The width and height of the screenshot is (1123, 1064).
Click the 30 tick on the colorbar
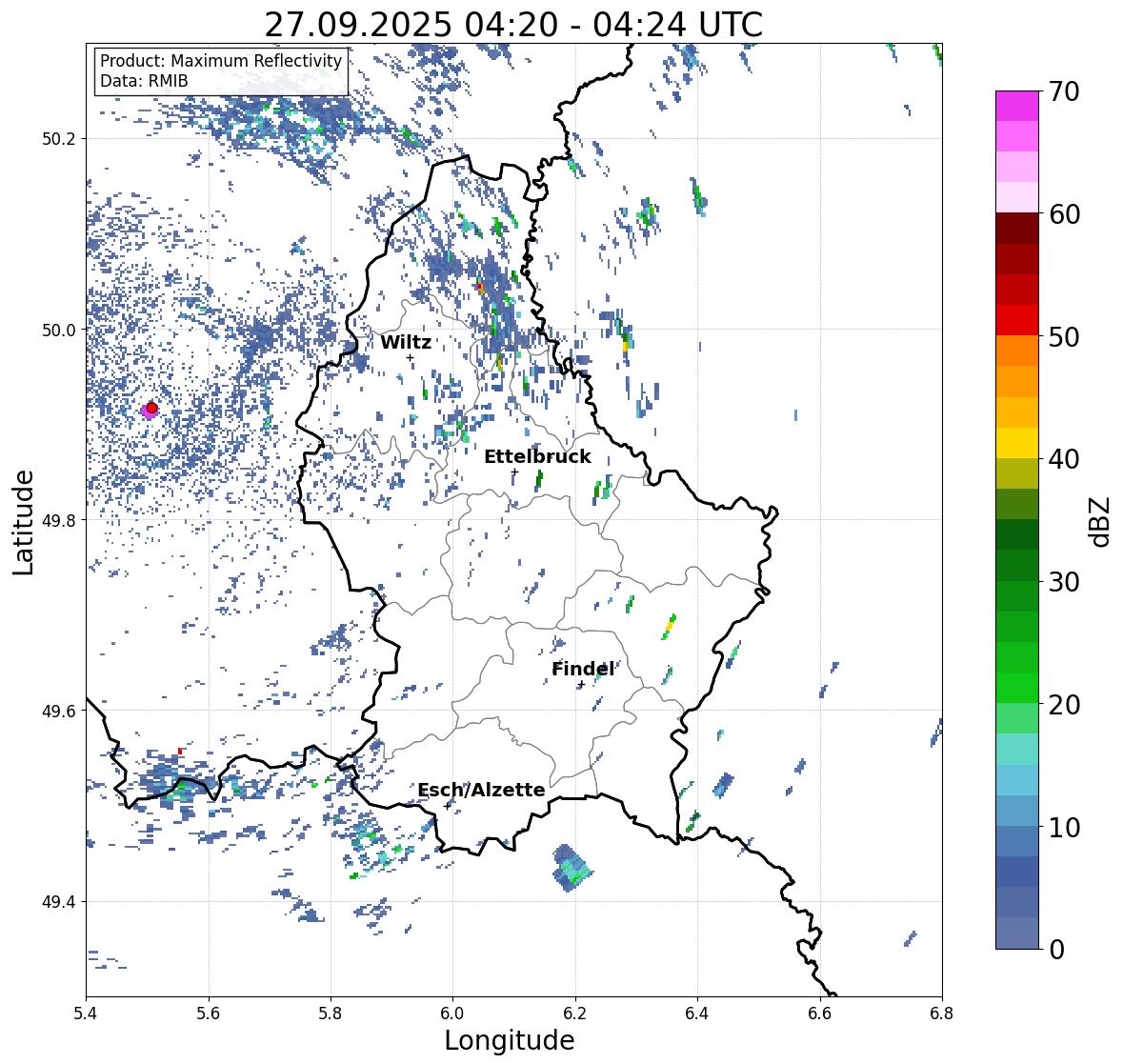click(1064, 582)
